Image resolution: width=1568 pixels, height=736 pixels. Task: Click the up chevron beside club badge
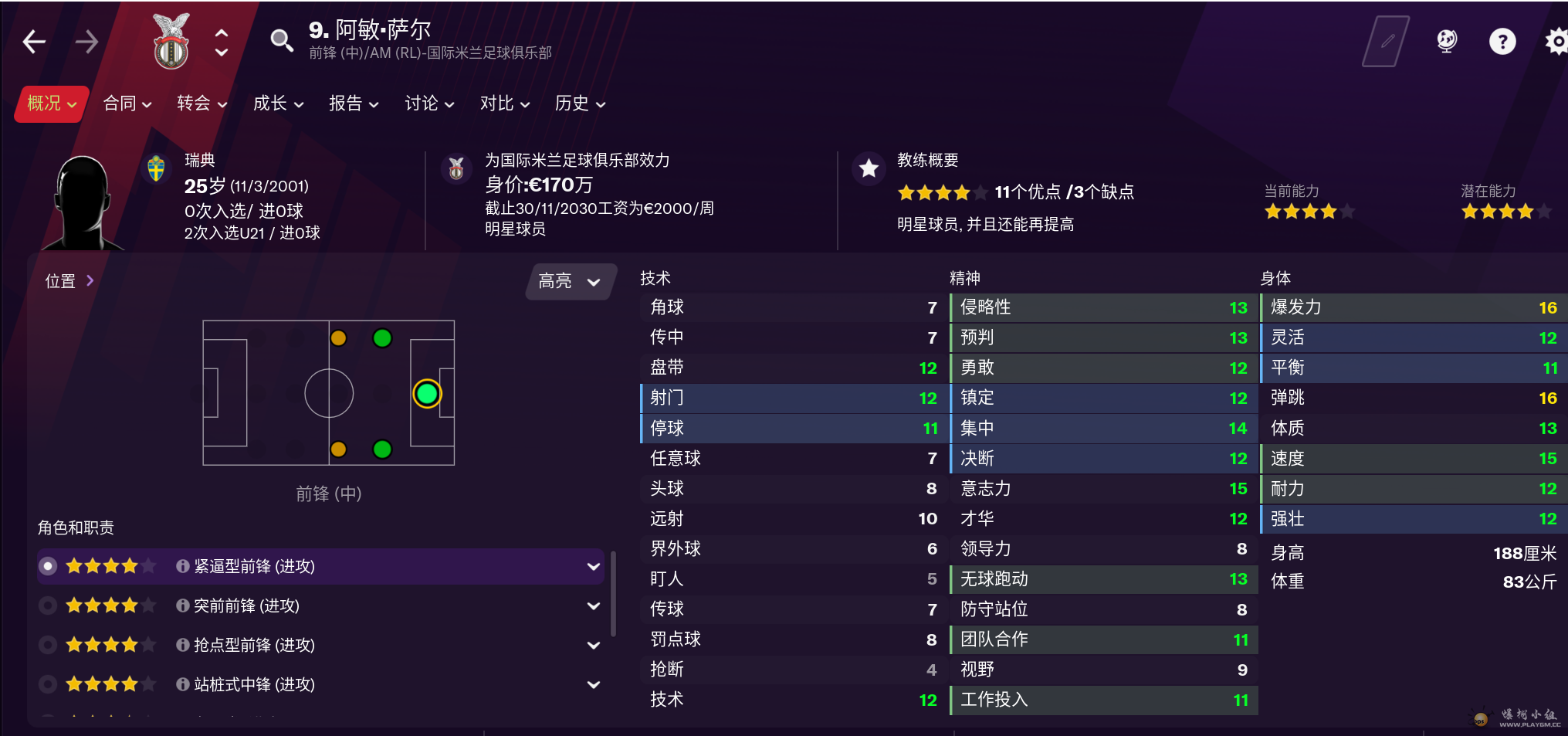pyautogui.click(x=222, y=33)
